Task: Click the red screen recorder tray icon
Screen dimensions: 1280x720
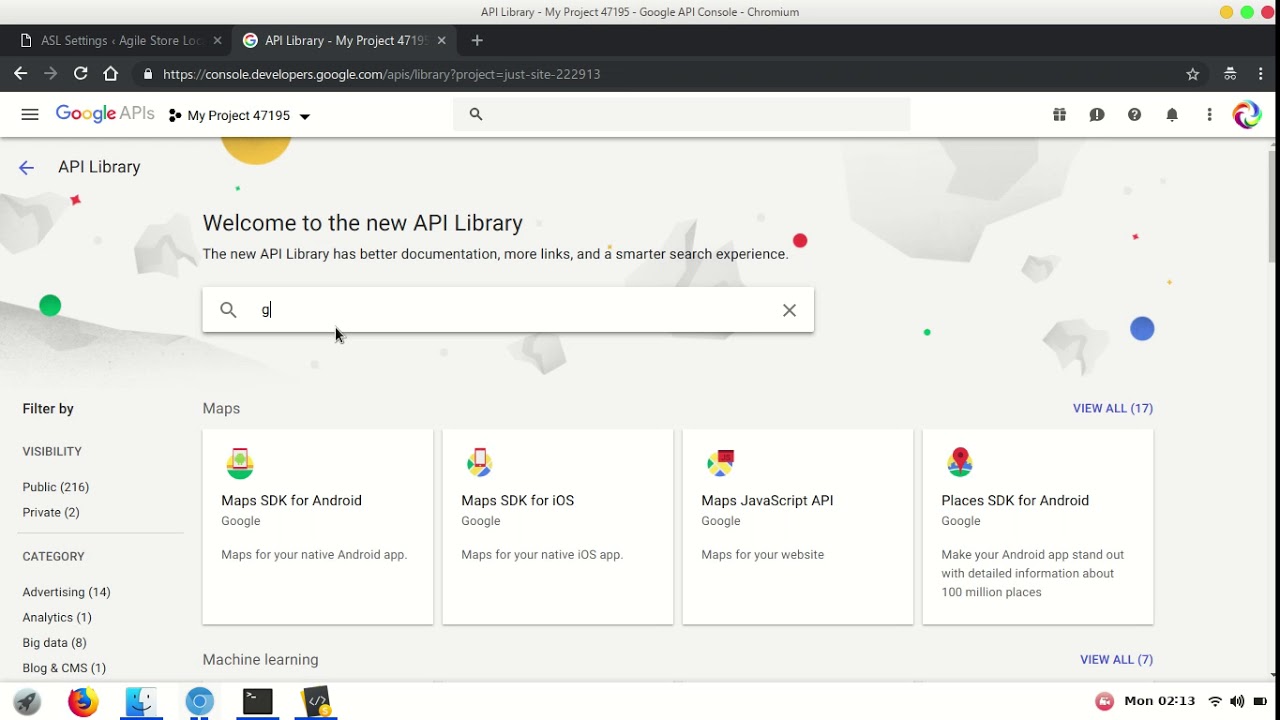Action: click(1104, 701)
